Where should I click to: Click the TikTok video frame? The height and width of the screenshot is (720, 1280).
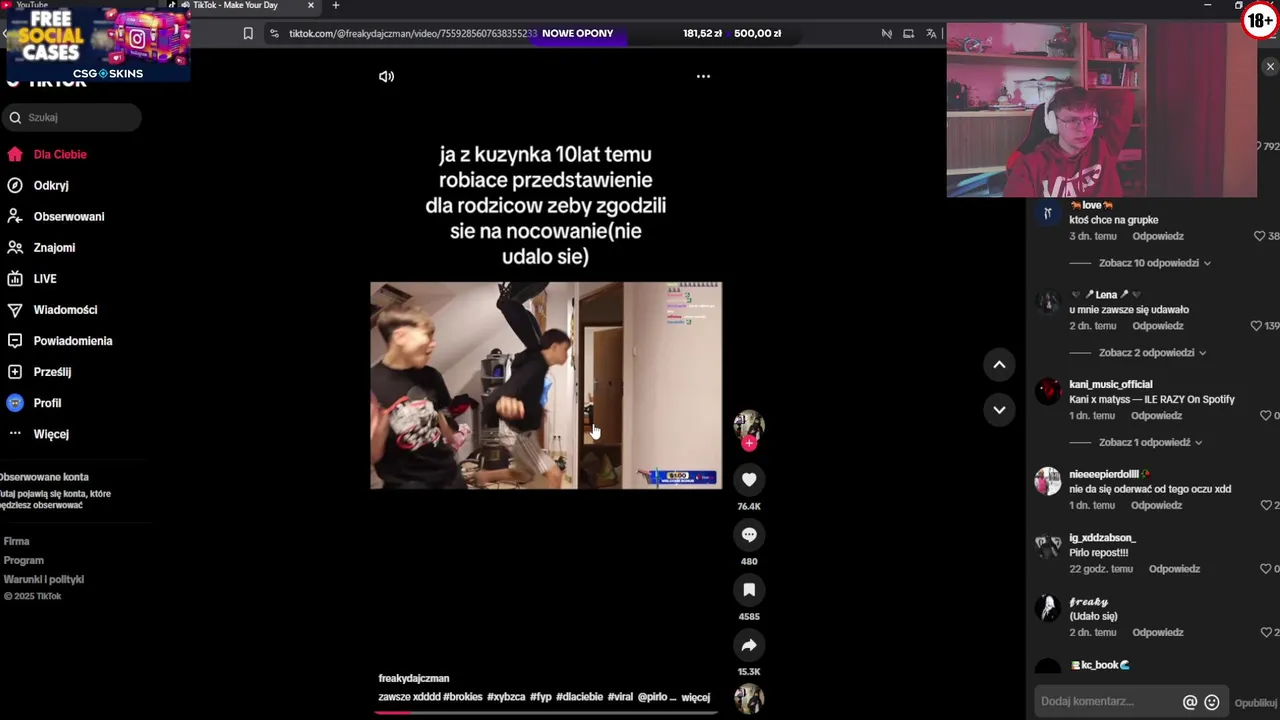click(x=545, y=385)
